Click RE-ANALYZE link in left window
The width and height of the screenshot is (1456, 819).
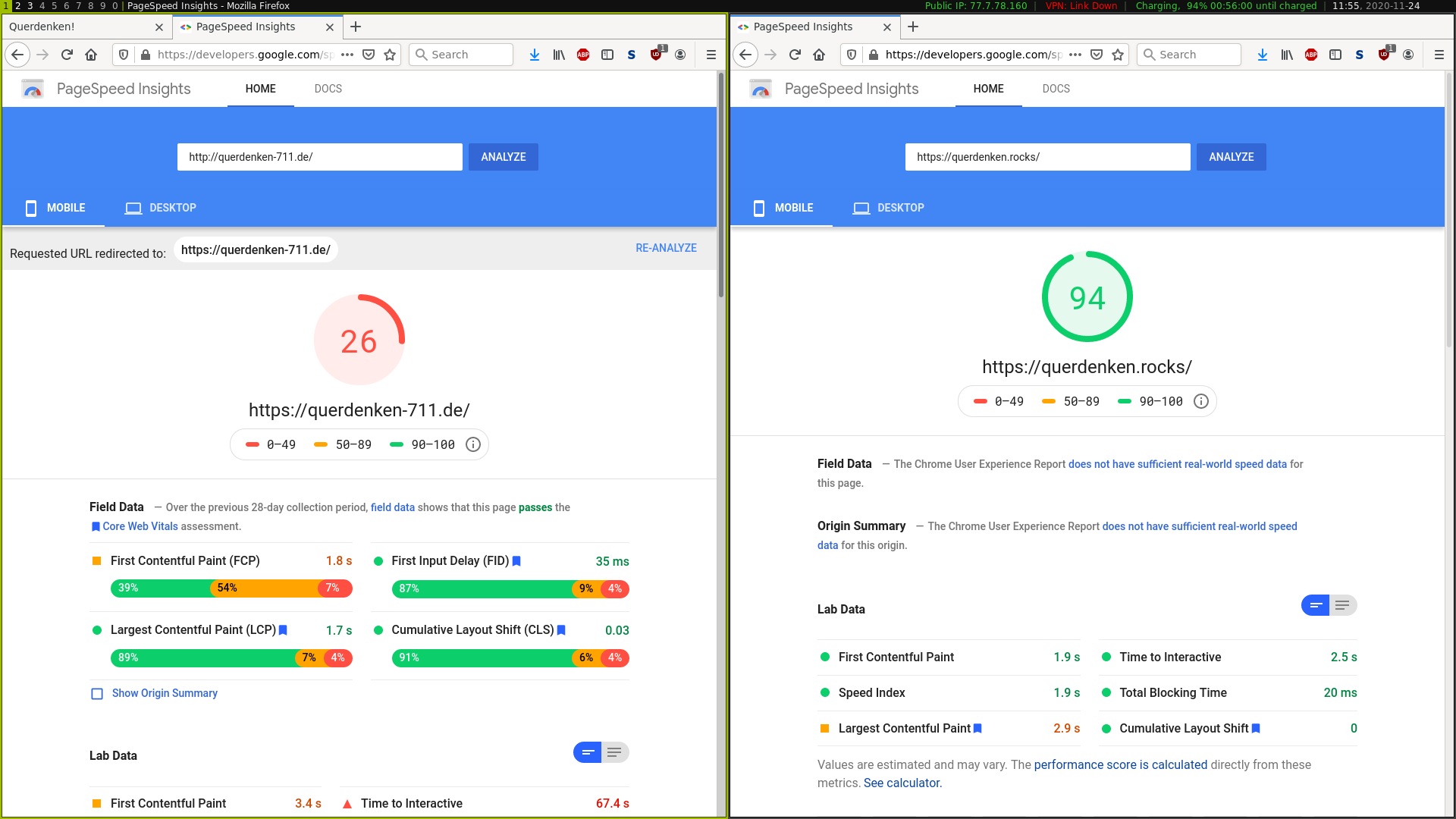click(666, 248)
